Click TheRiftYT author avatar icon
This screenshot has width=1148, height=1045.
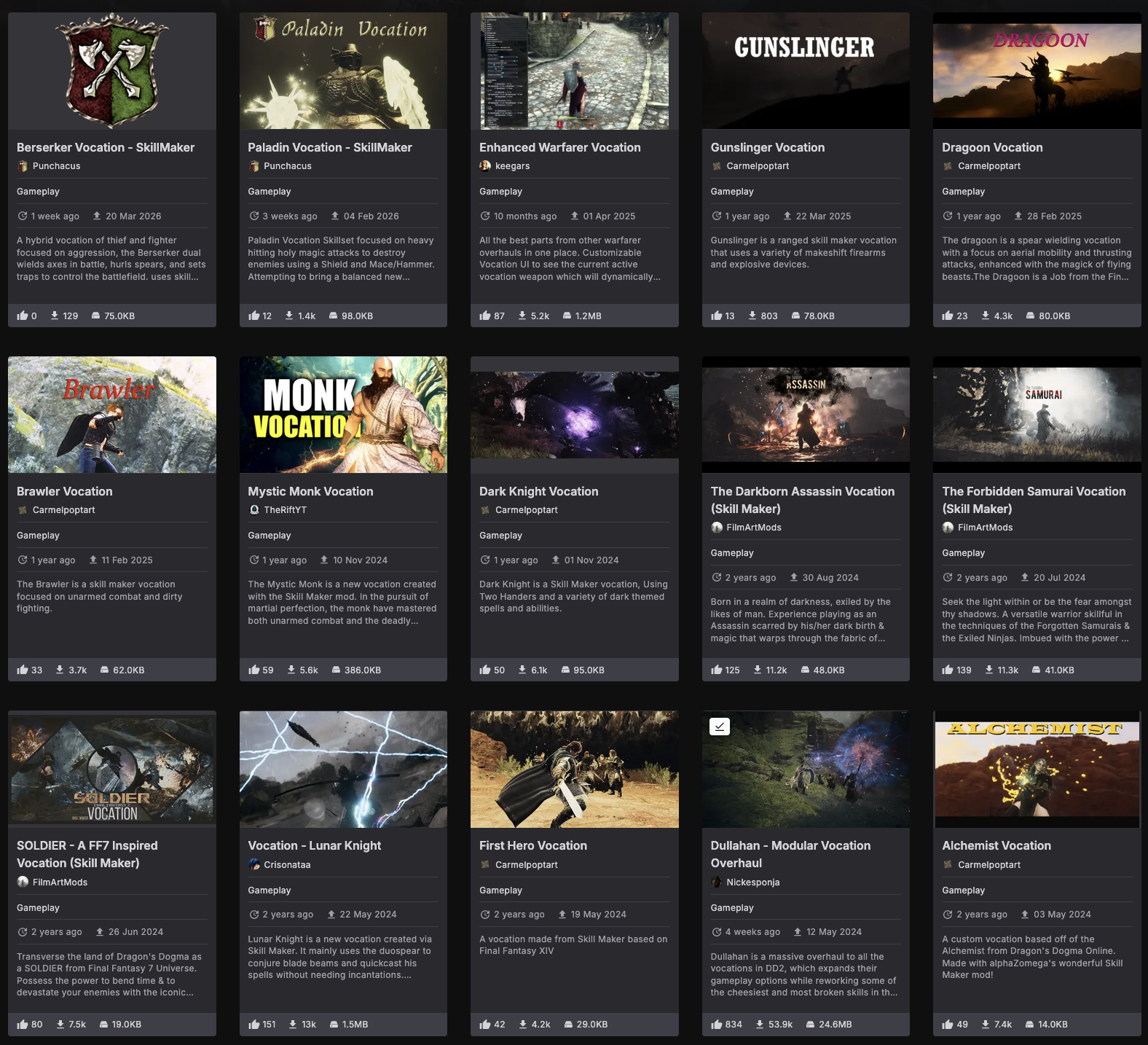[254, 510]
